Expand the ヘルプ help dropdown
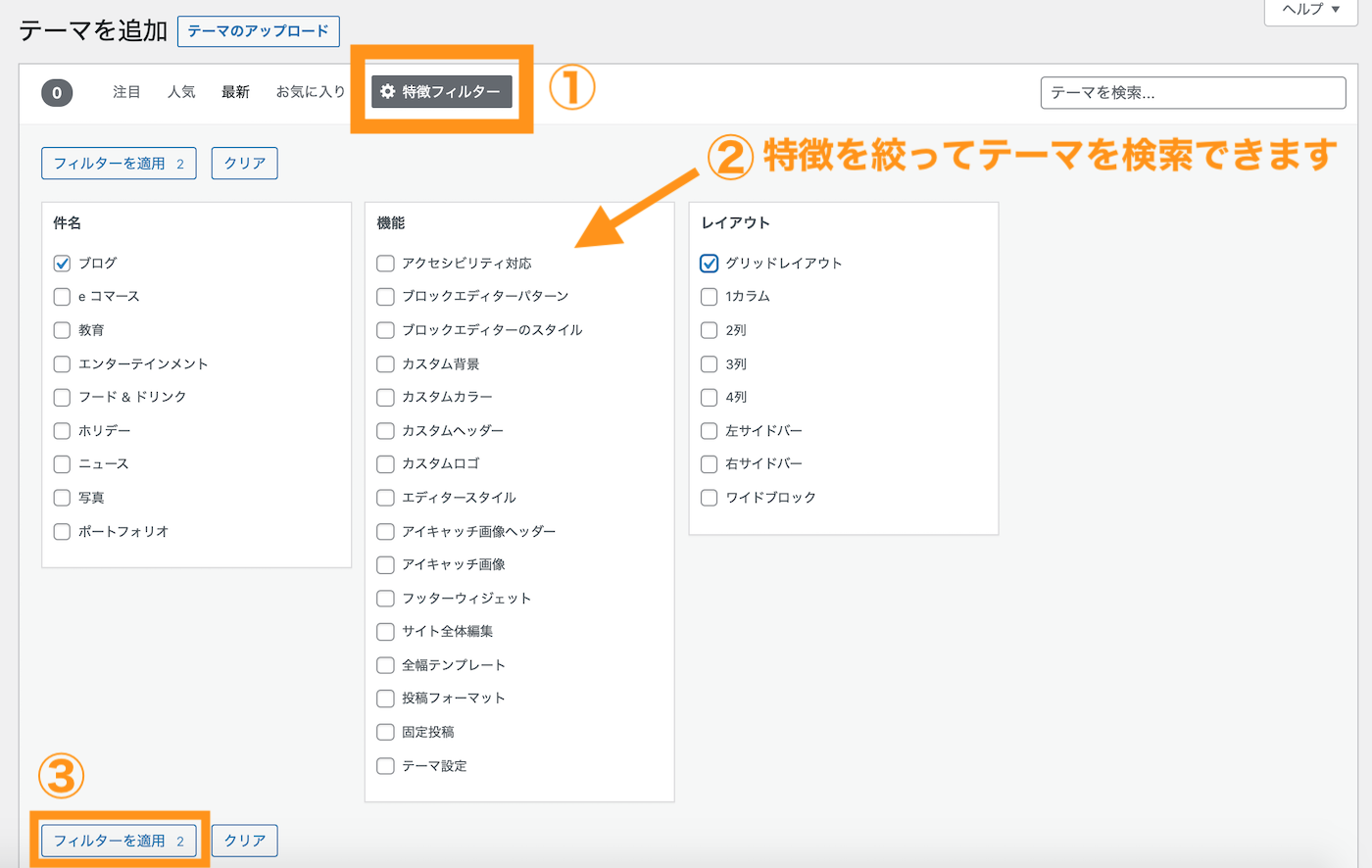The image size is (1372, 868). point(1310,10)
